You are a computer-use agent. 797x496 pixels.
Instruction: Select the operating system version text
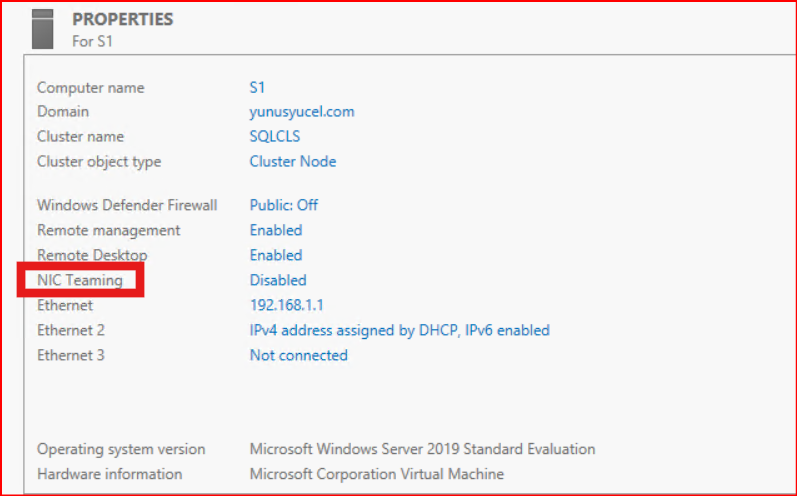click(x=421, y=449)
